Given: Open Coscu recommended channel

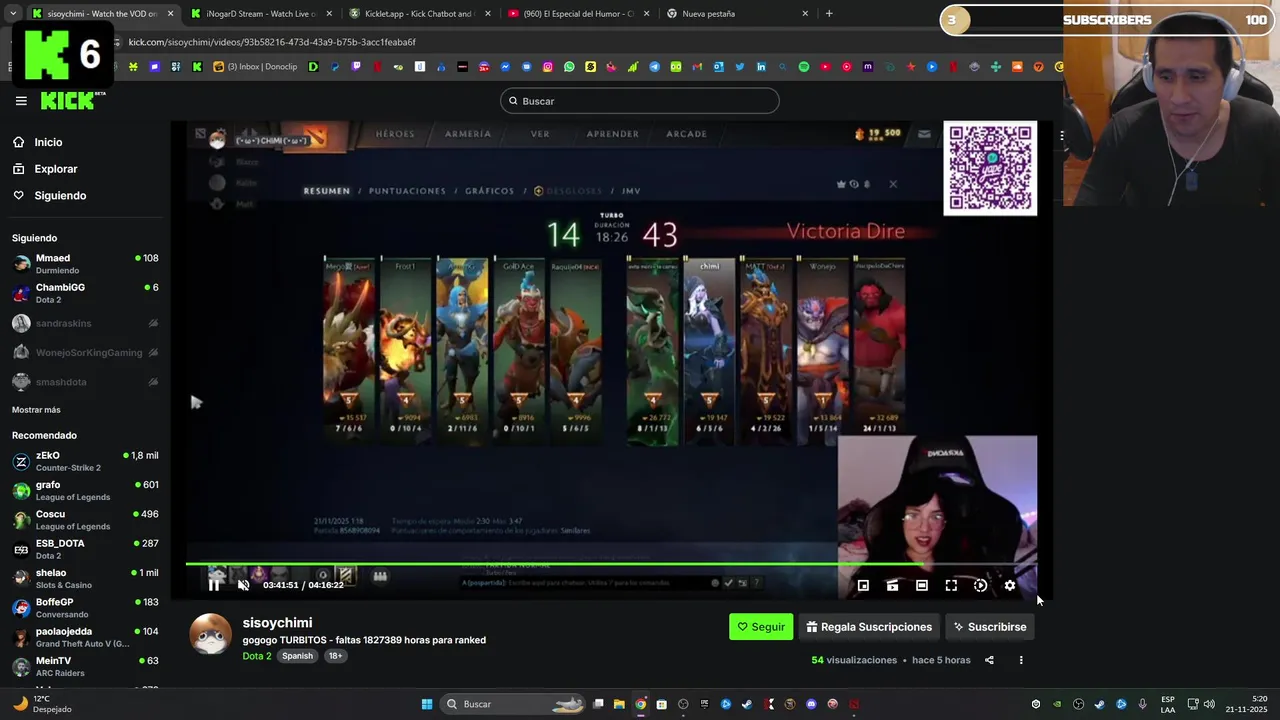Looking at the screenshot, I should 85,520.
